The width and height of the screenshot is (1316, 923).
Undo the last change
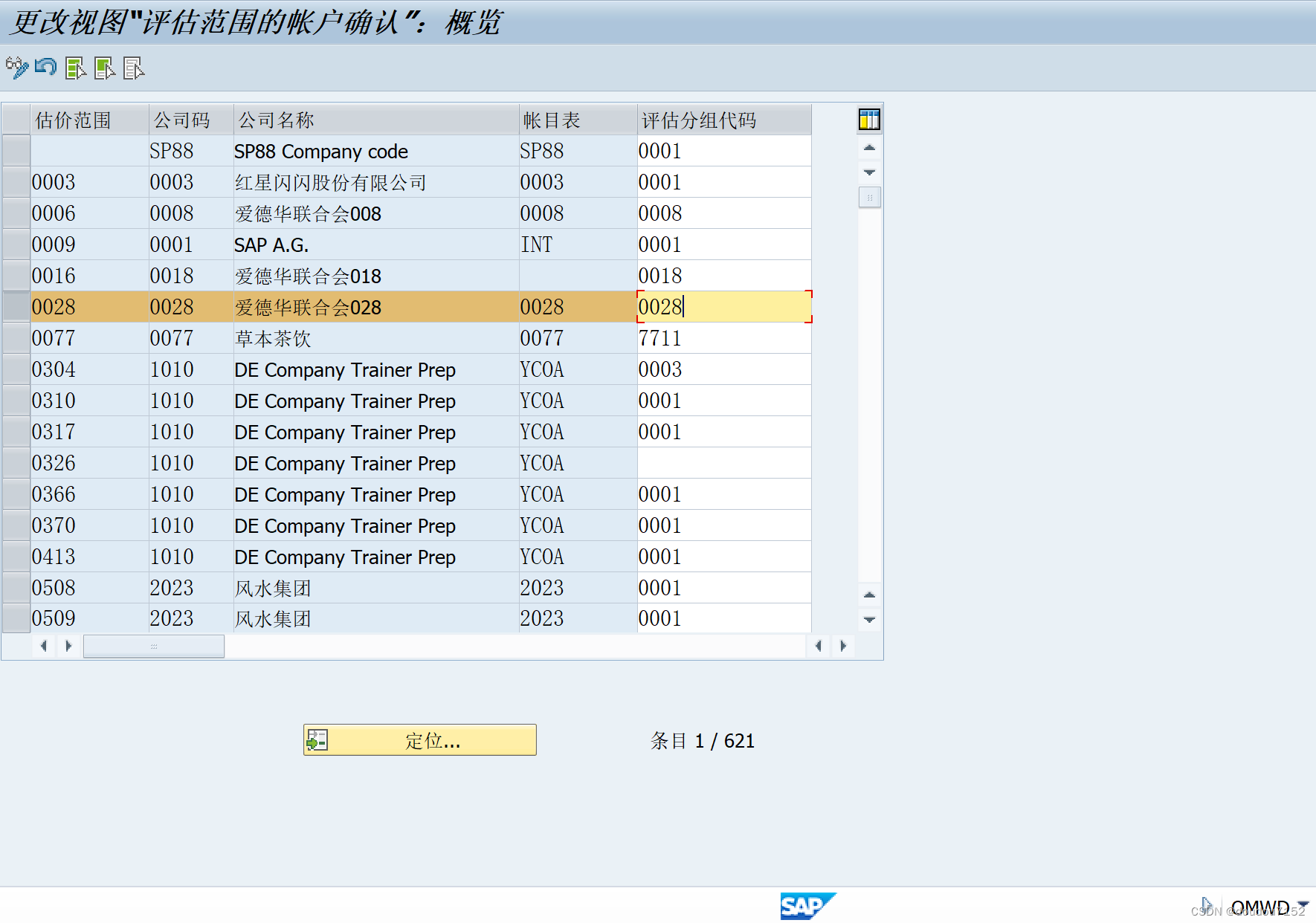45,68
